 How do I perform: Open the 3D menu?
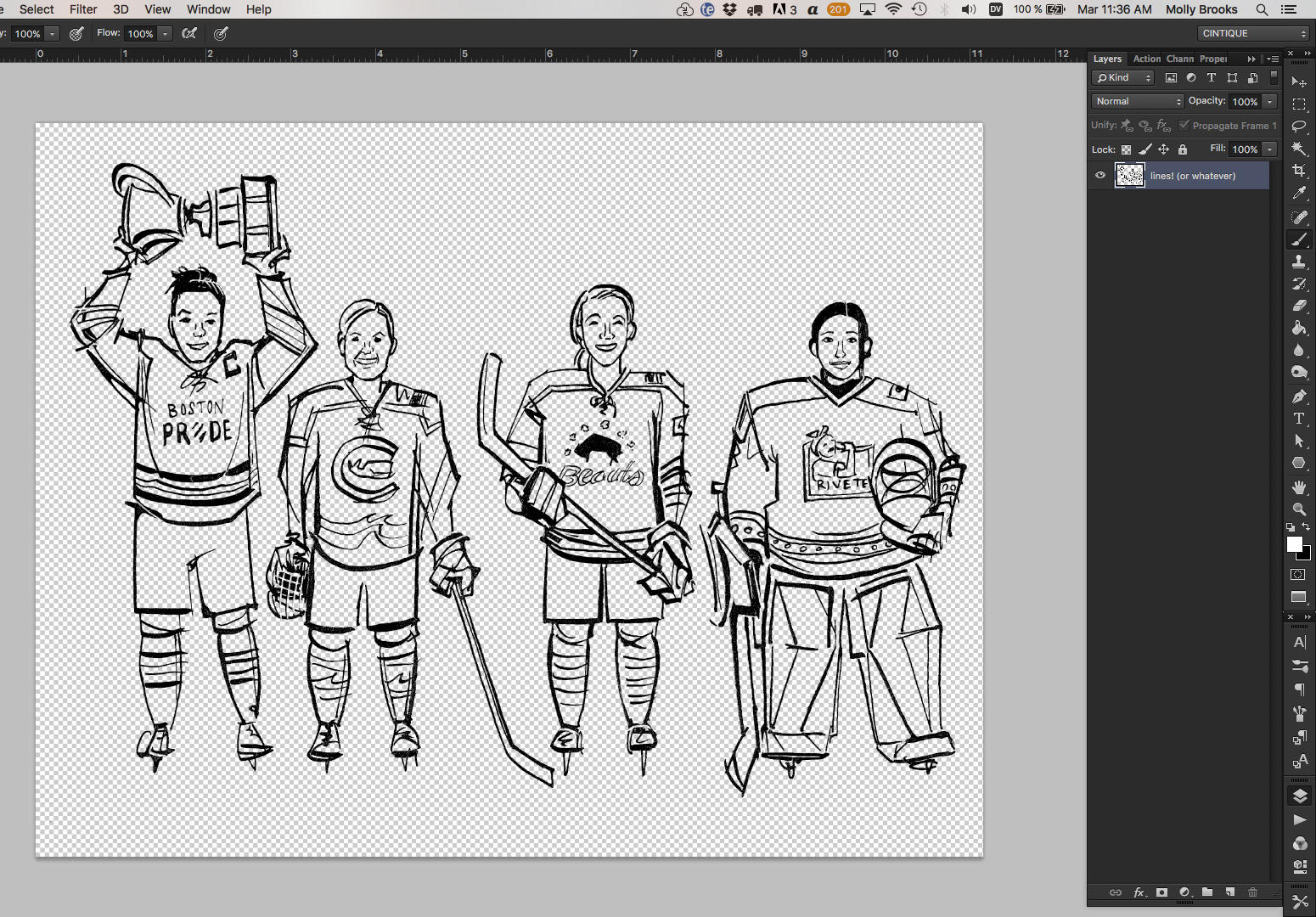tap(121, 9)
